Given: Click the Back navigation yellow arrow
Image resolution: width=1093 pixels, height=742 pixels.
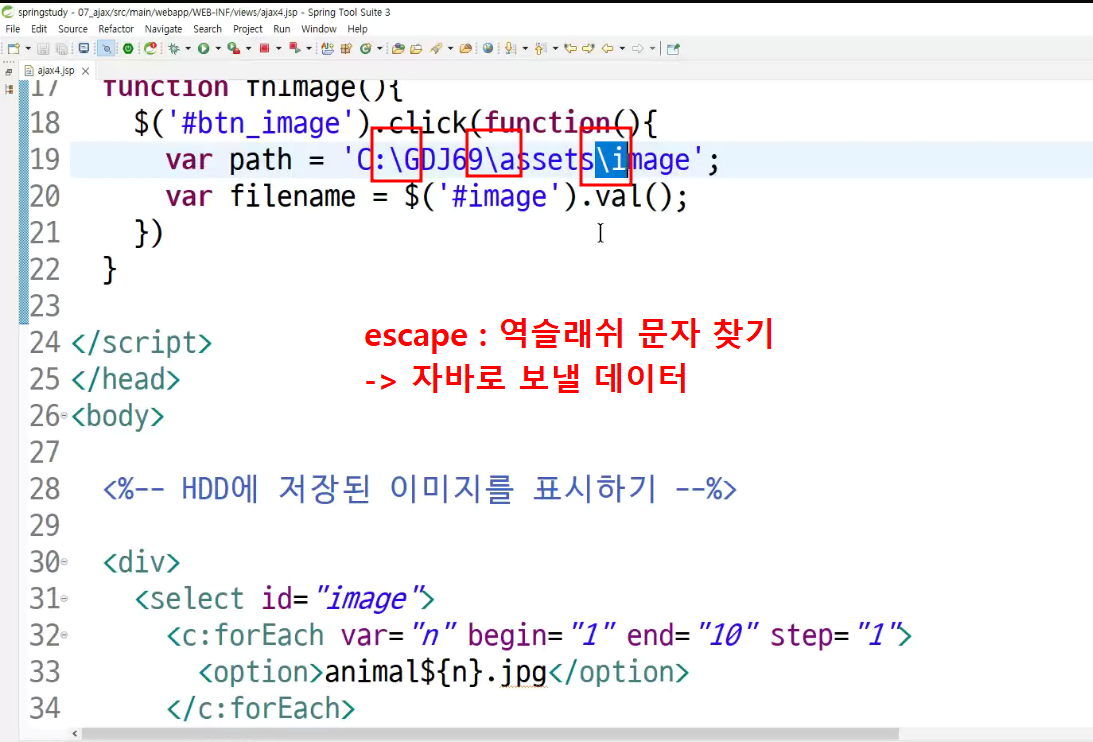Looking at the screenshot, I should click(607, 48).
